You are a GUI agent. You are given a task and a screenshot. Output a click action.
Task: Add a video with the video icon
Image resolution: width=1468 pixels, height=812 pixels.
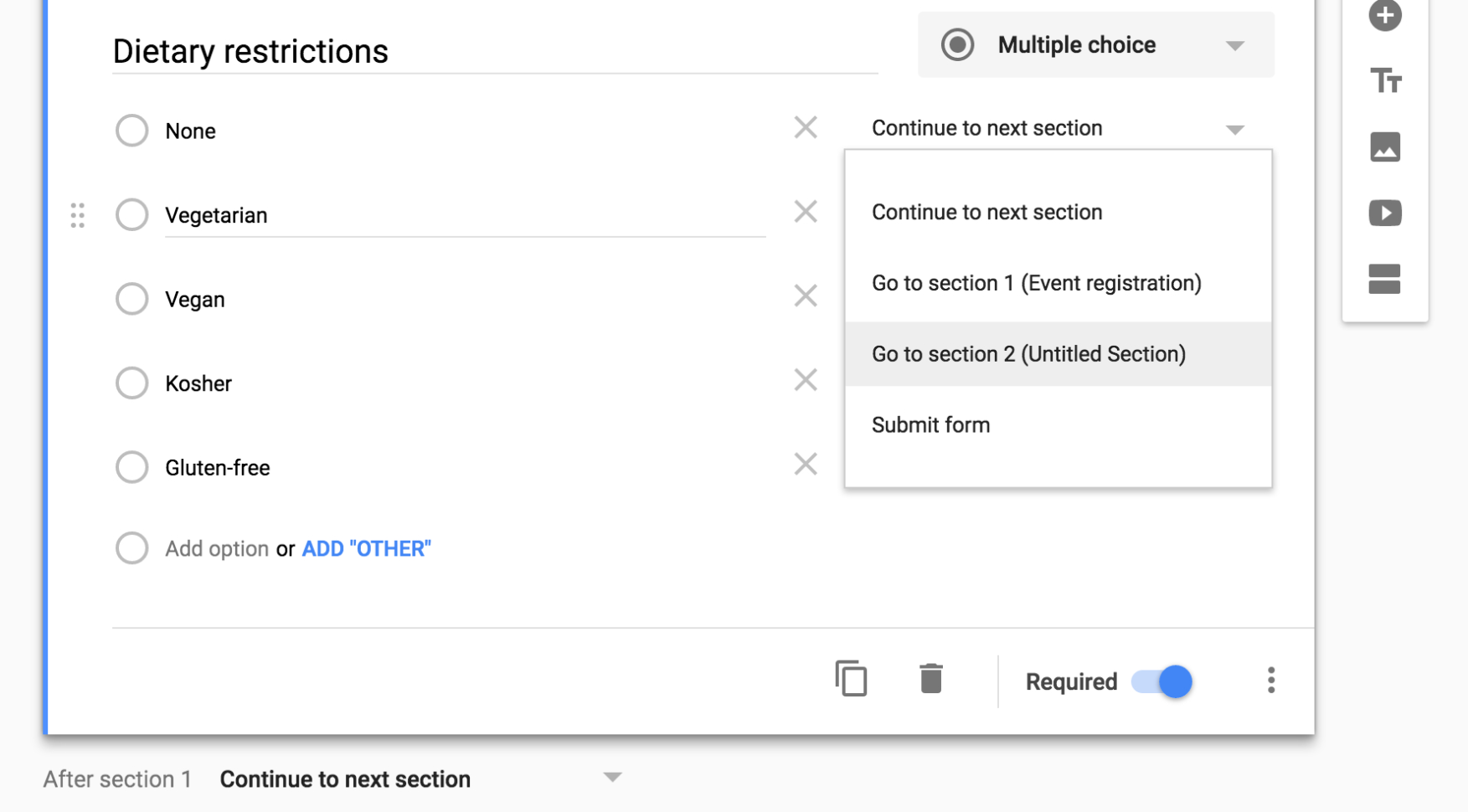click(x=1385, y=213)
